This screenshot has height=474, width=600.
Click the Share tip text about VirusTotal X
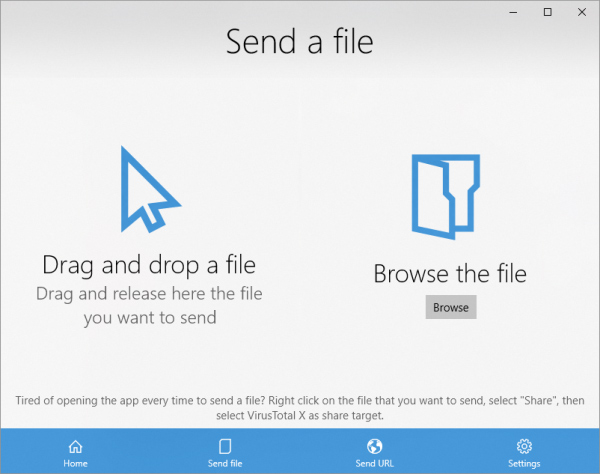click(300, 408)
